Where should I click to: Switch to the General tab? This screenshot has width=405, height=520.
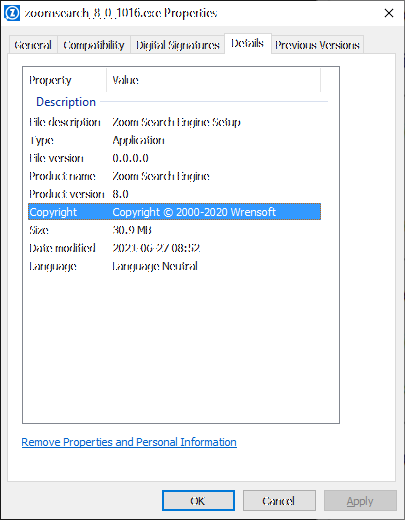33,45
